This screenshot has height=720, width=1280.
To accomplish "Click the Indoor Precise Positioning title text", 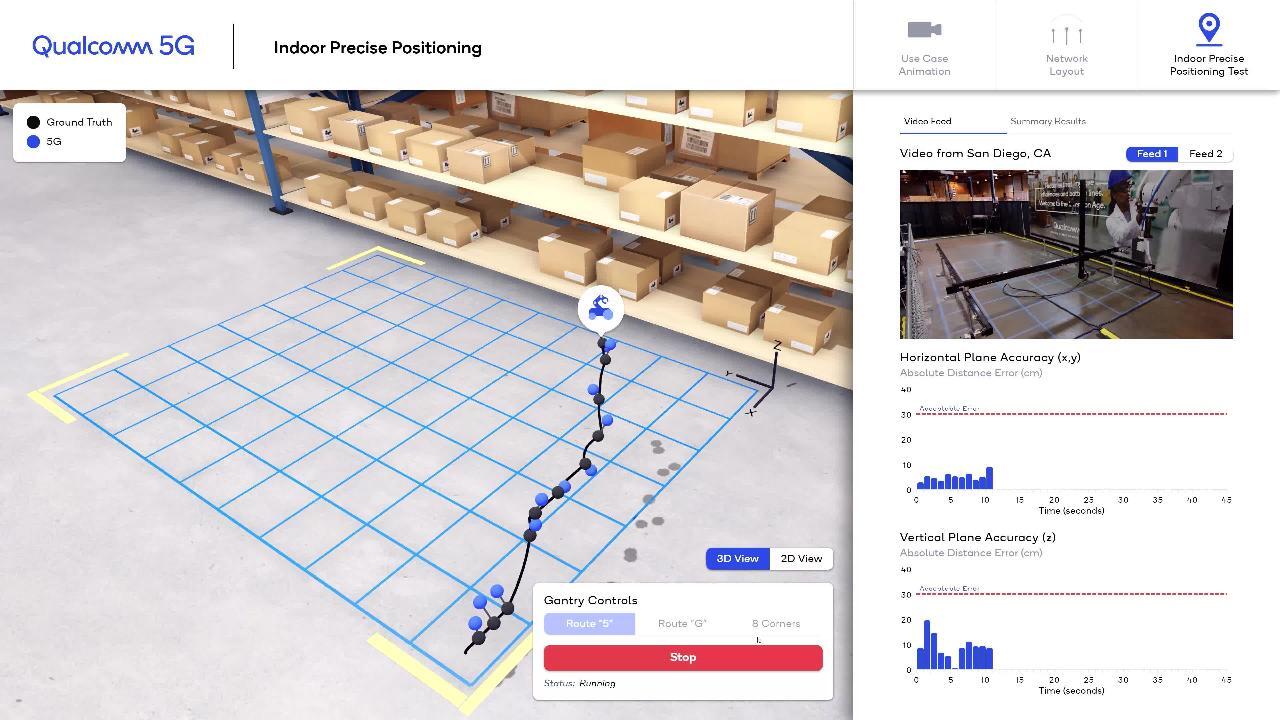I will point(377,47).
